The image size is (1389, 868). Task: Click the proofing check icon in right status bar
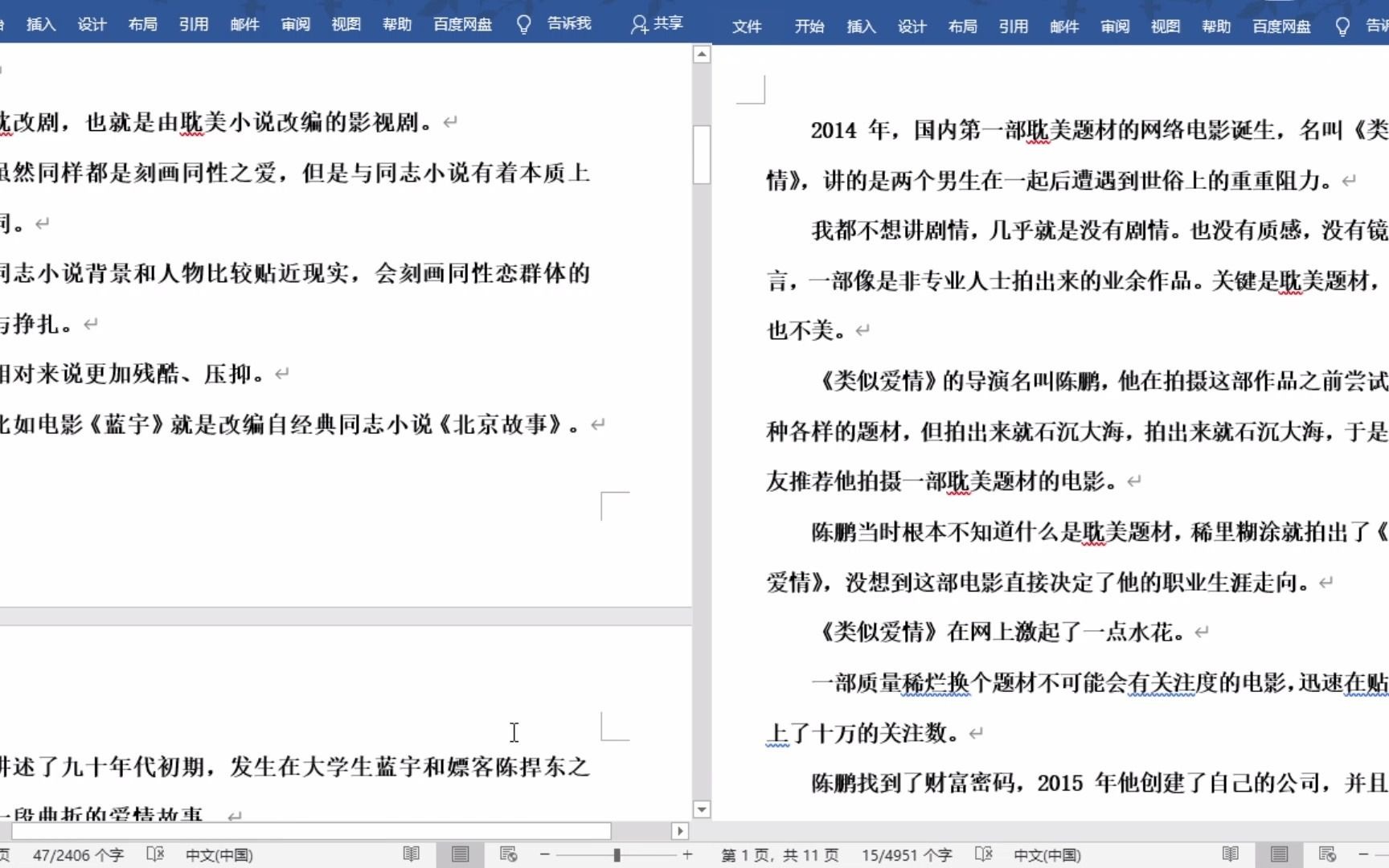[x=983, y=855]
